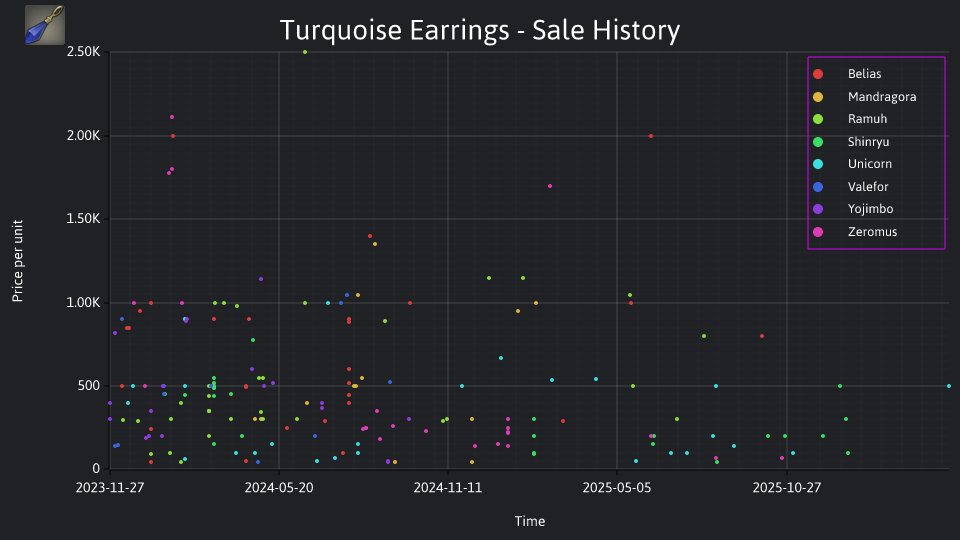
Task: Click the purple Yojimbo legend dot
Action: coord(818,209)
